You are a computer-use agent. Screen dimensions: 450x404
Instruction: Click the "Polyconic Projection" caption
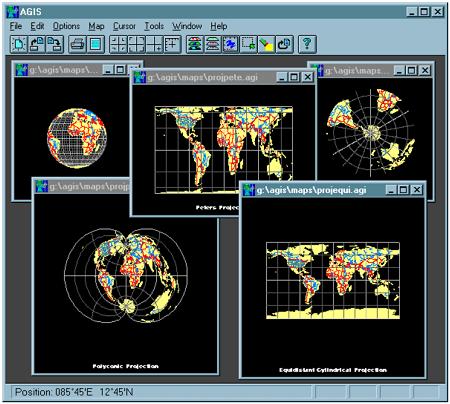pos(126,366)
